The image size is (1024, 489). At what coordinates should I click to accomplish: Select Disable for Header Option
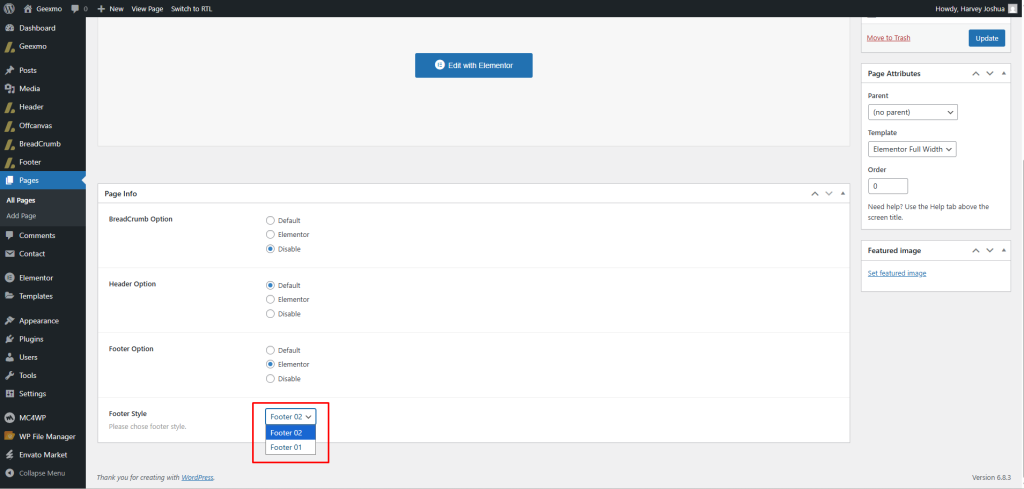(270, 313)
